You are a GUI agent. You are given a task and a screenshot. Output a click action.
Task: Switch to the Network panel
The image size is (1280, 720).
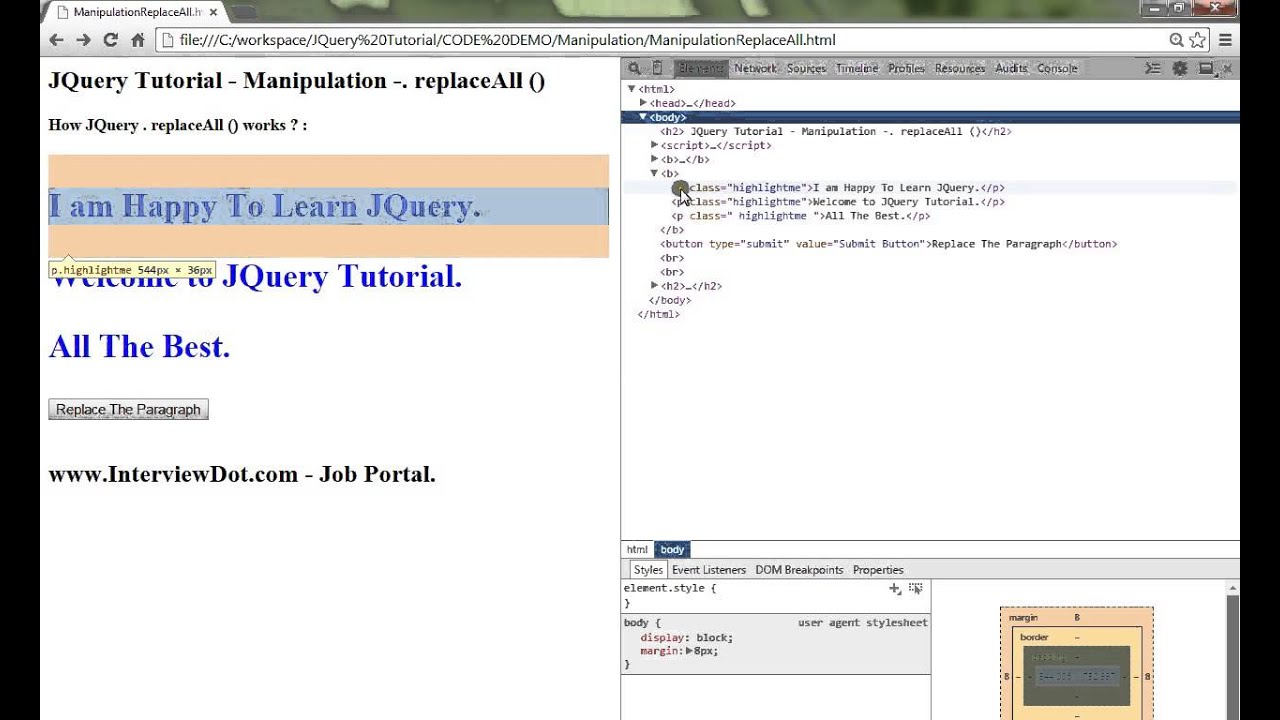755,68
